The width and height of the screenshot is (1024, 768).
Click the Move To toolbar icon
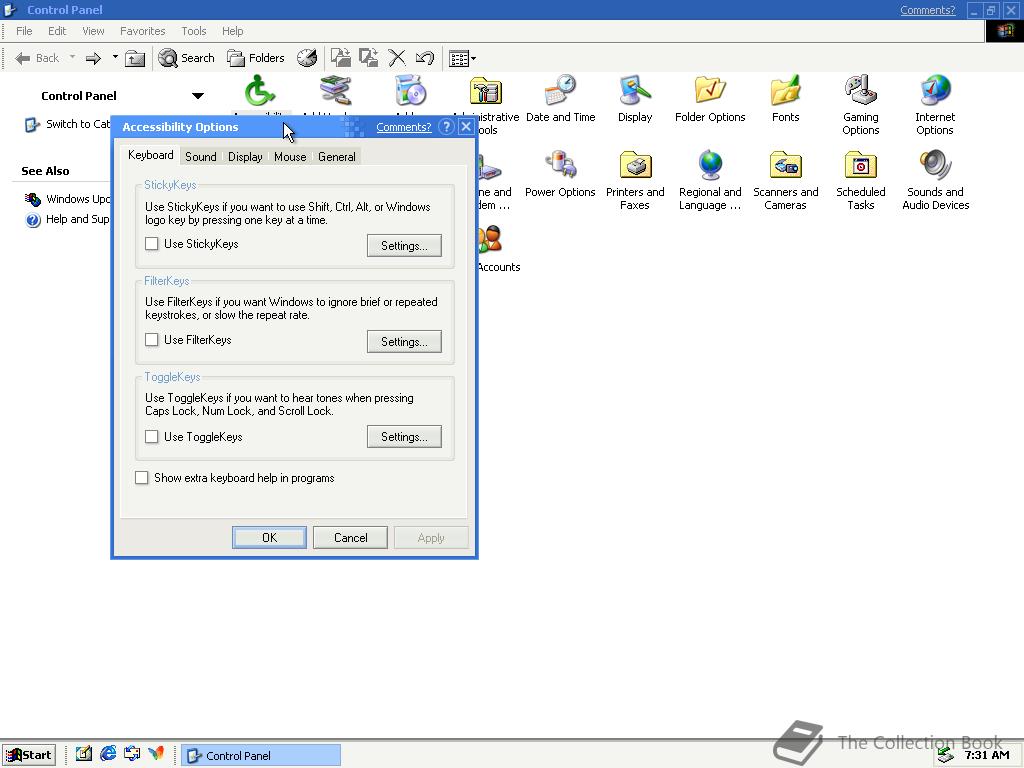click(x=340, y=58)
